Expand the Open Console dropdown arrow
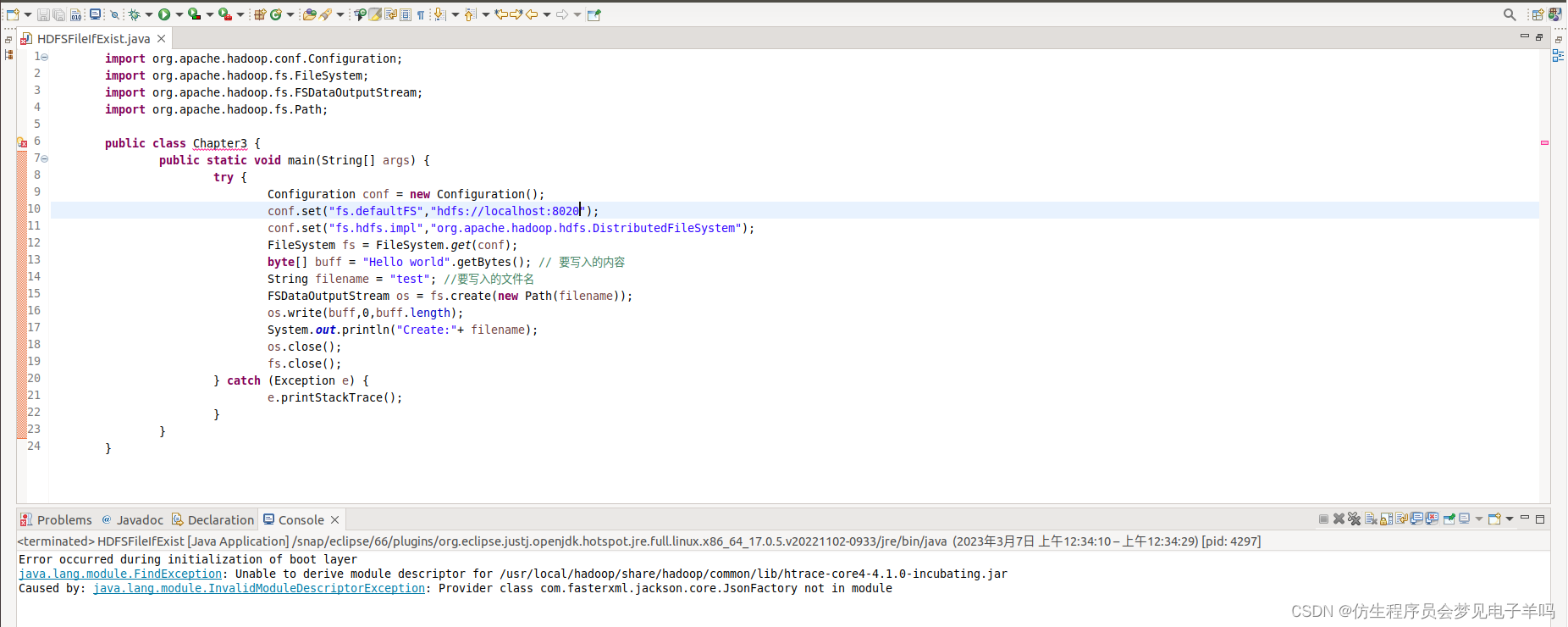The image size is (1568, 627). click(1510, 519)
